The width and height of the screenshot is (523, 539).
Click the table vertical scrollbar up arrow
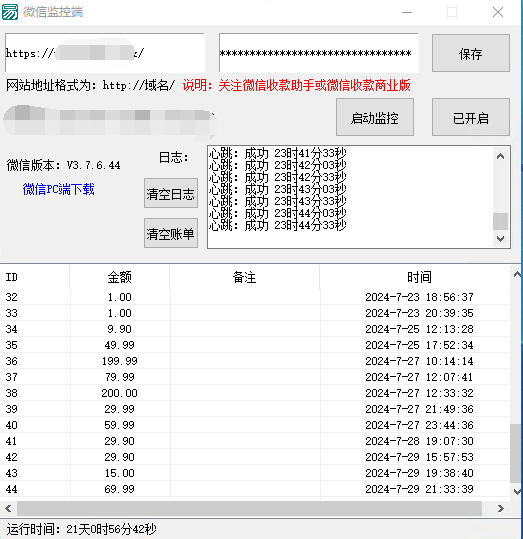pyautogui.click(x=516, y=274)
